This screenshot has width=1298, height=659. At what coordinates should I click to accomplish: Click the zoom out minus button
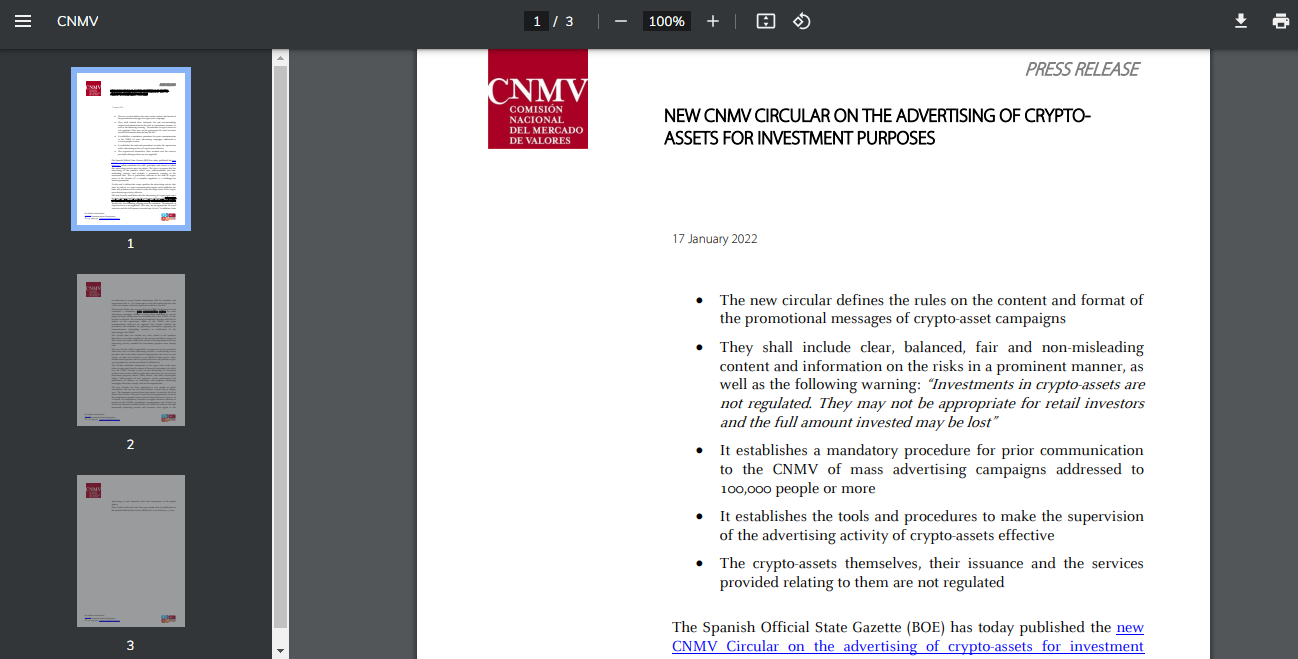(x=621, y=21)
